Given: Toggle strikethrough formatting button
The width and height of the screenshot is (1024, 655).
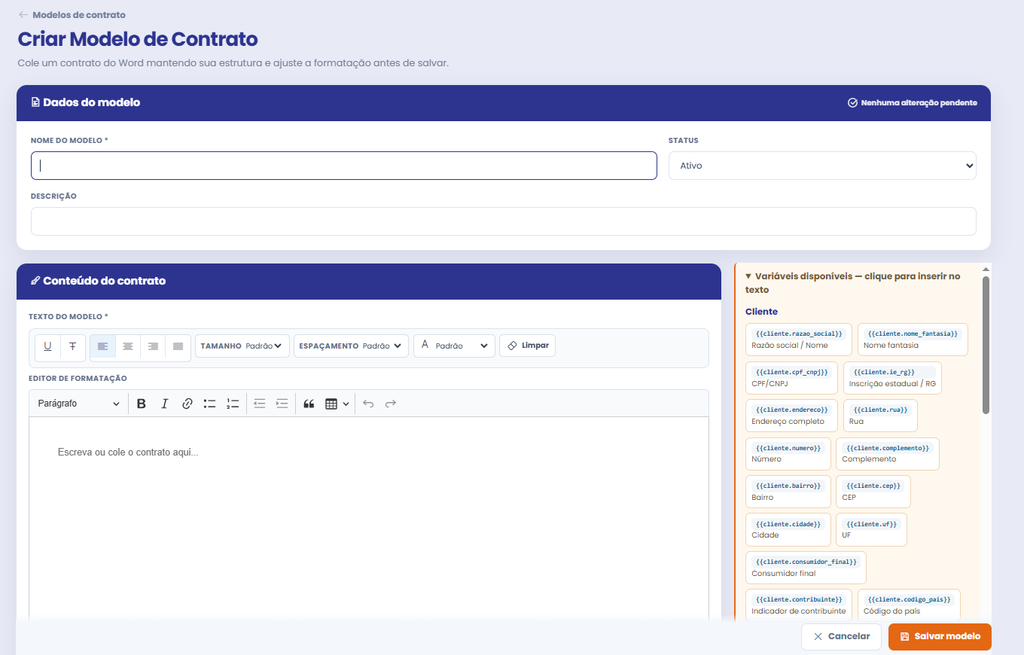Looking at the screenshot, I should click(x=72, y=346).
